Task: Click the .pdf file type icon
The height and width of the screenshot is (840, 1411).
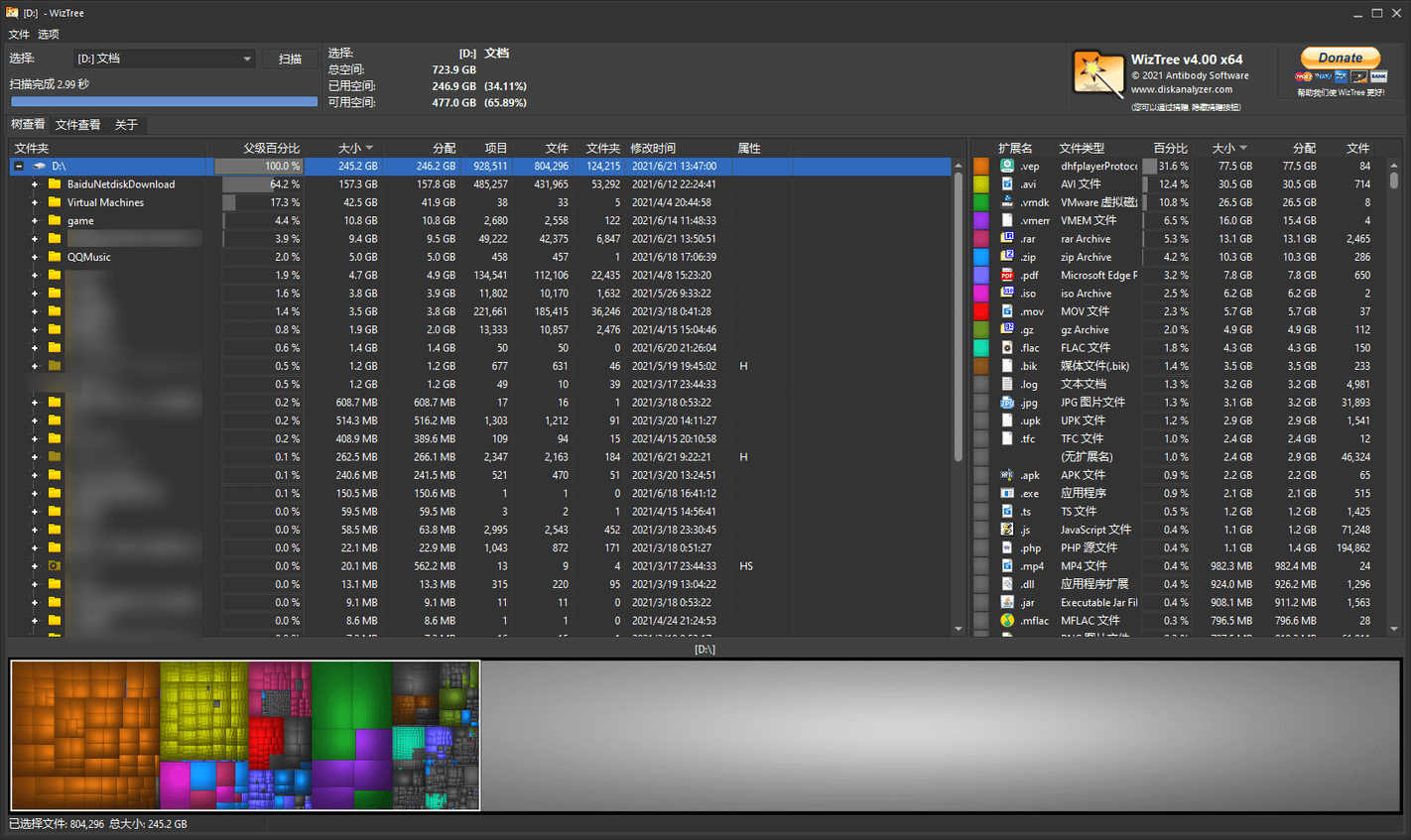Action: (x=1007, y=275)
